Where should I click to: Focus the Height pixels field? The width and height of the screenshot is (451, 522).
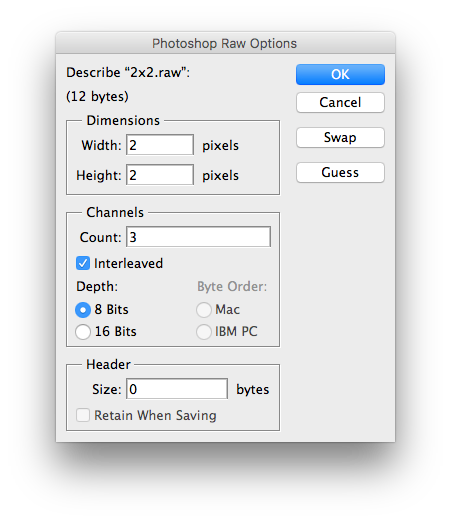[x=160, y=175]
